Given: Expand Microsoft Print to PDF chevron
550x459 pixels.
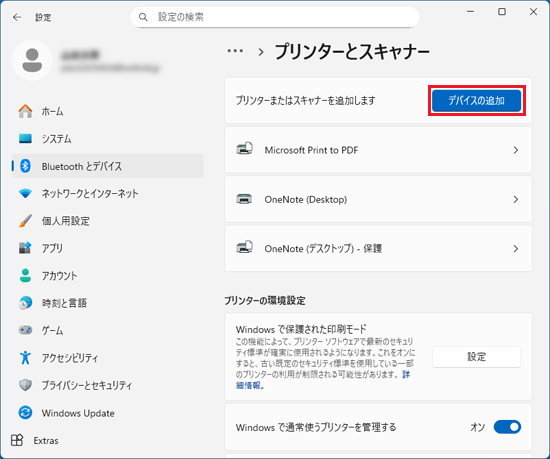Looking at the screenshot, I should point(516,150).
